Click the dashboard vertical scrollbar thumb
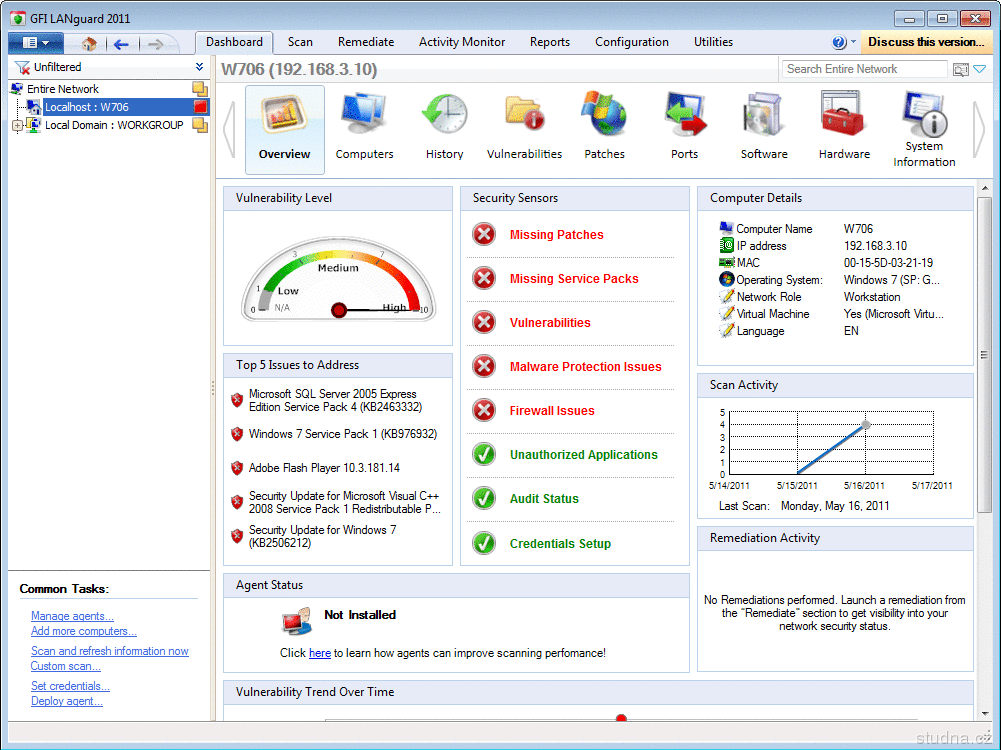 pos(984,354)
